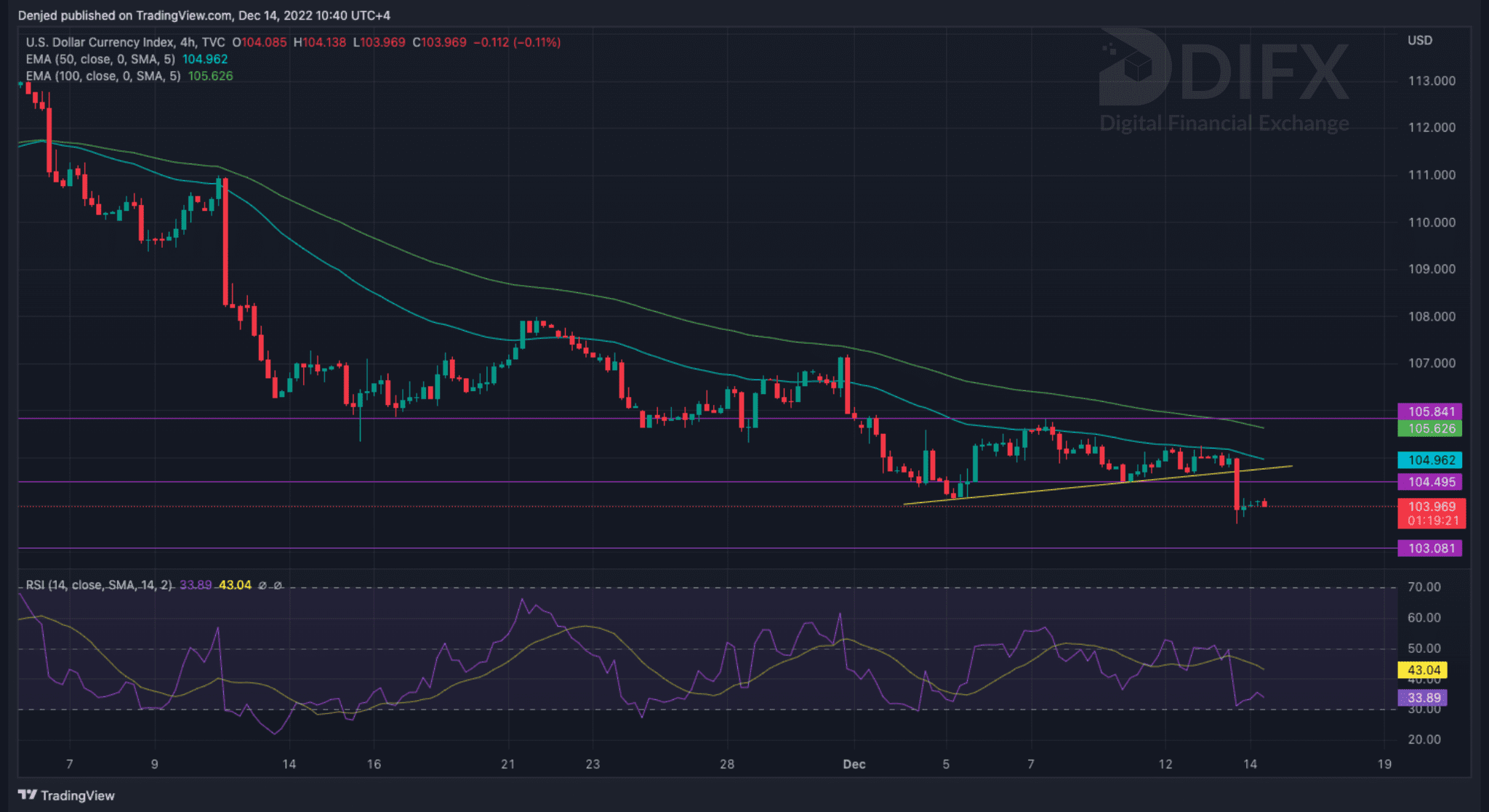Select the 105.841 purple price label
The height and width of the screenshot is (812, 1489).
coord(1431,411)
